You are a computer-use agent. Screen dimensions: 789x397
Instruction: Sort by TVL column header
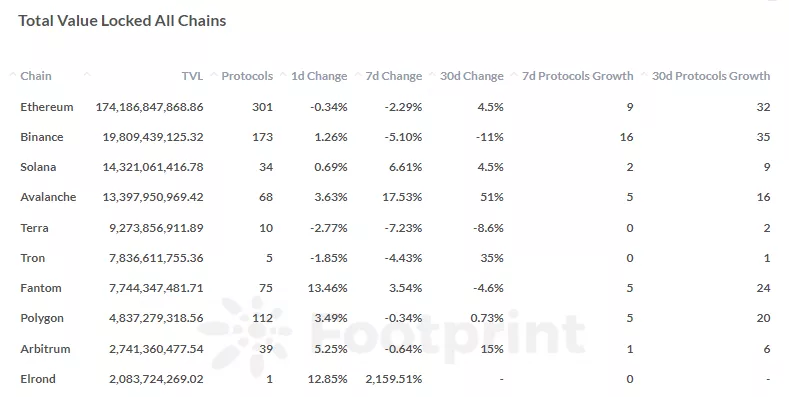point(192,76)
